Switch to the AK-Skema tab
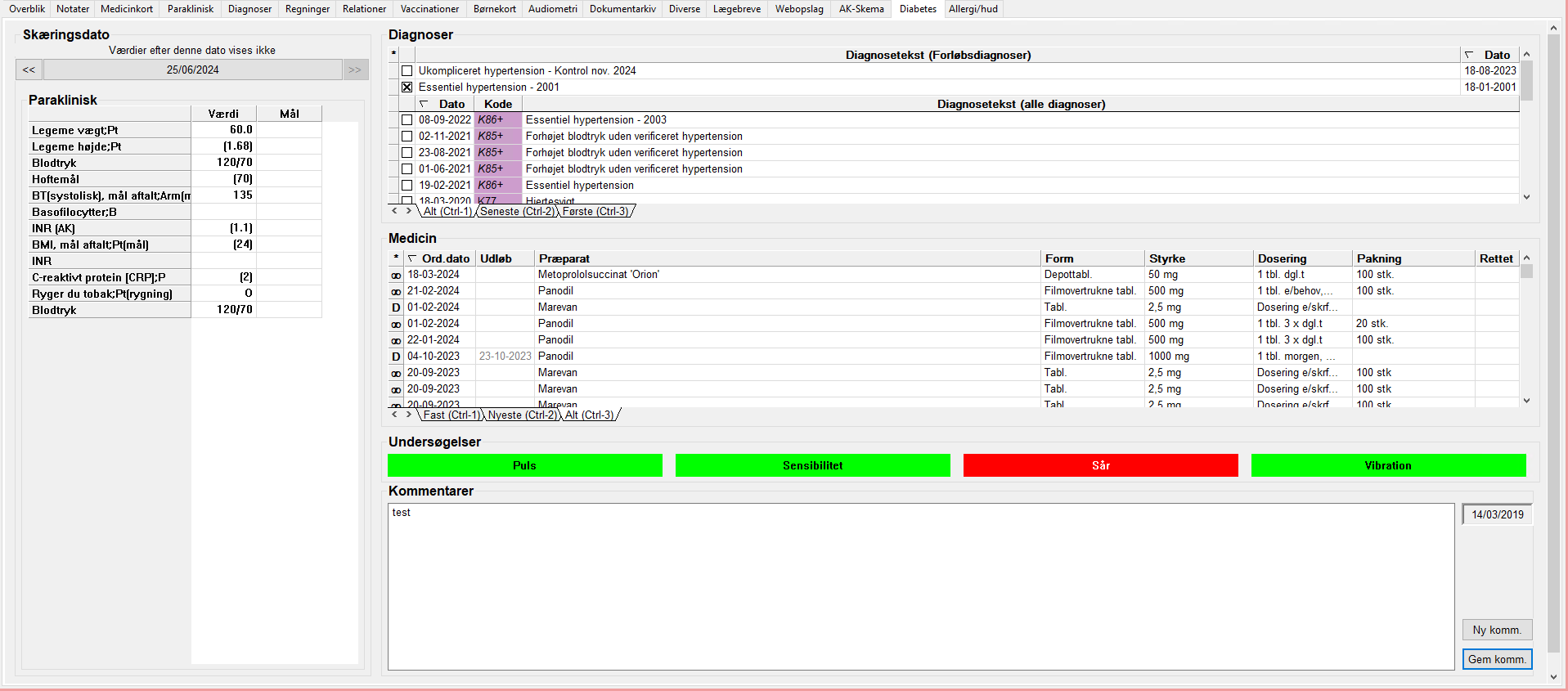 click(861, 9)
